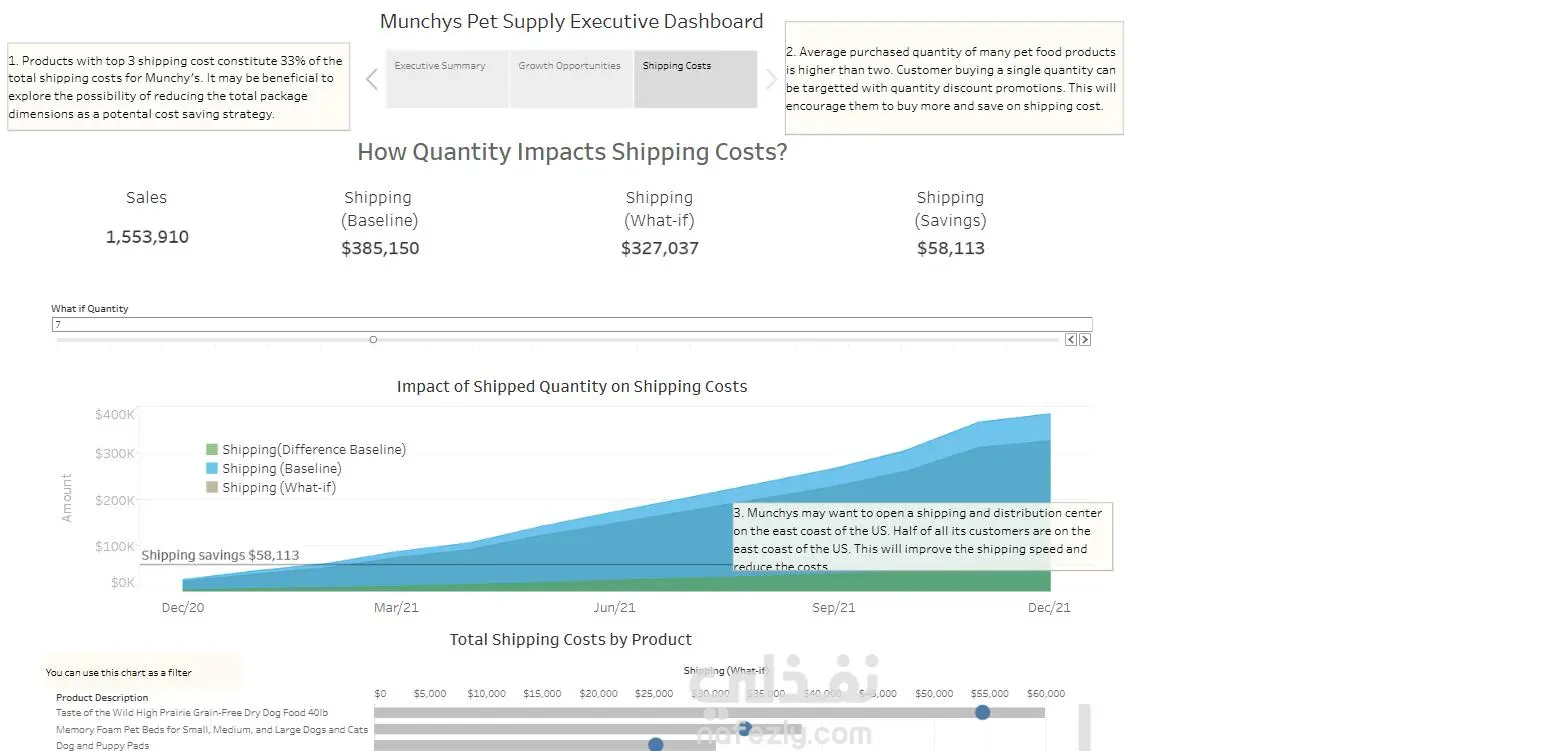This screenshot has height=751, width=1568.
Task: Click the Sales KPI label
Action: coord(147,198)
